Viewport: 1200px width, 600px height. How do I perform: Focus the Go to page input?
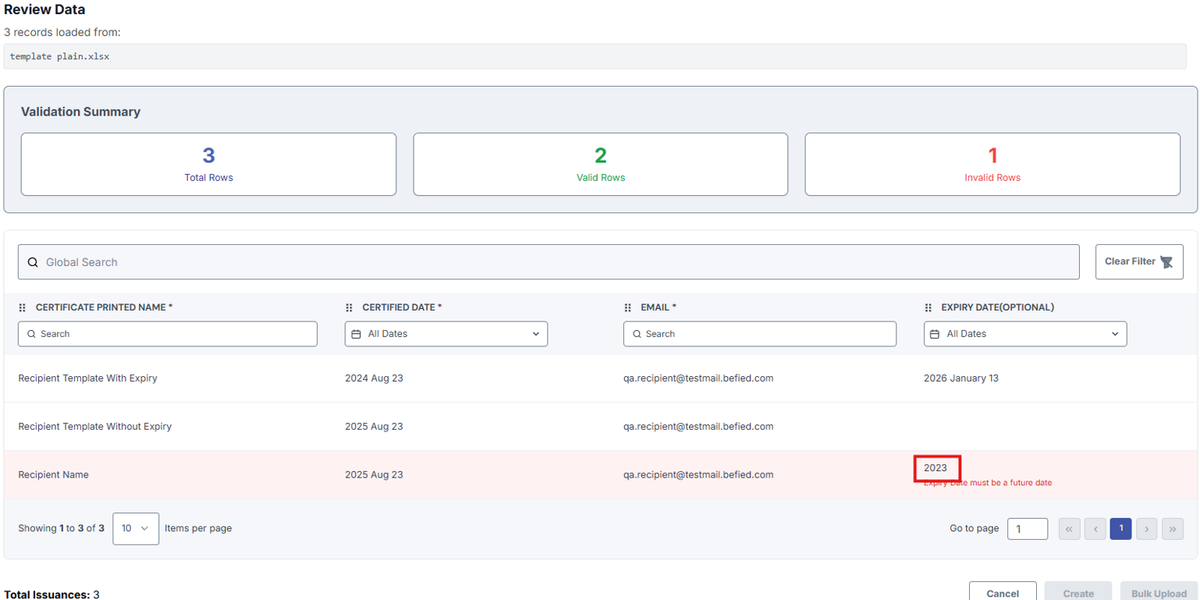click(1027, 528)
